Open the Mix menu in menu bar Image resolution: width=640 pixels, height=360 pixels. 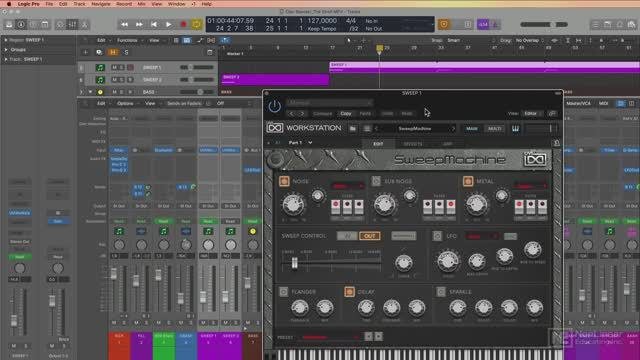(141, 4)
